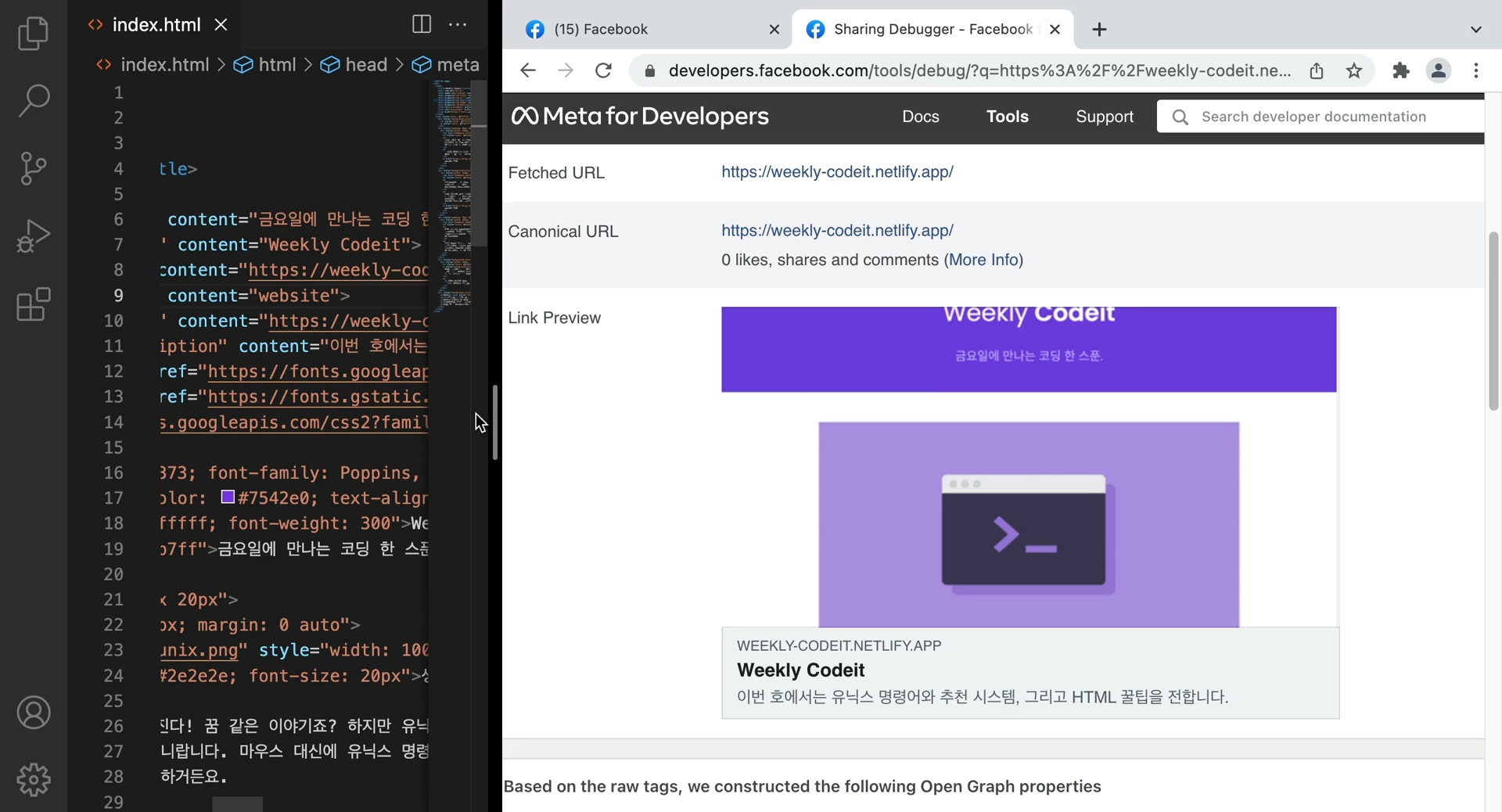Close the (15) Facebook tab

(774, 30)
